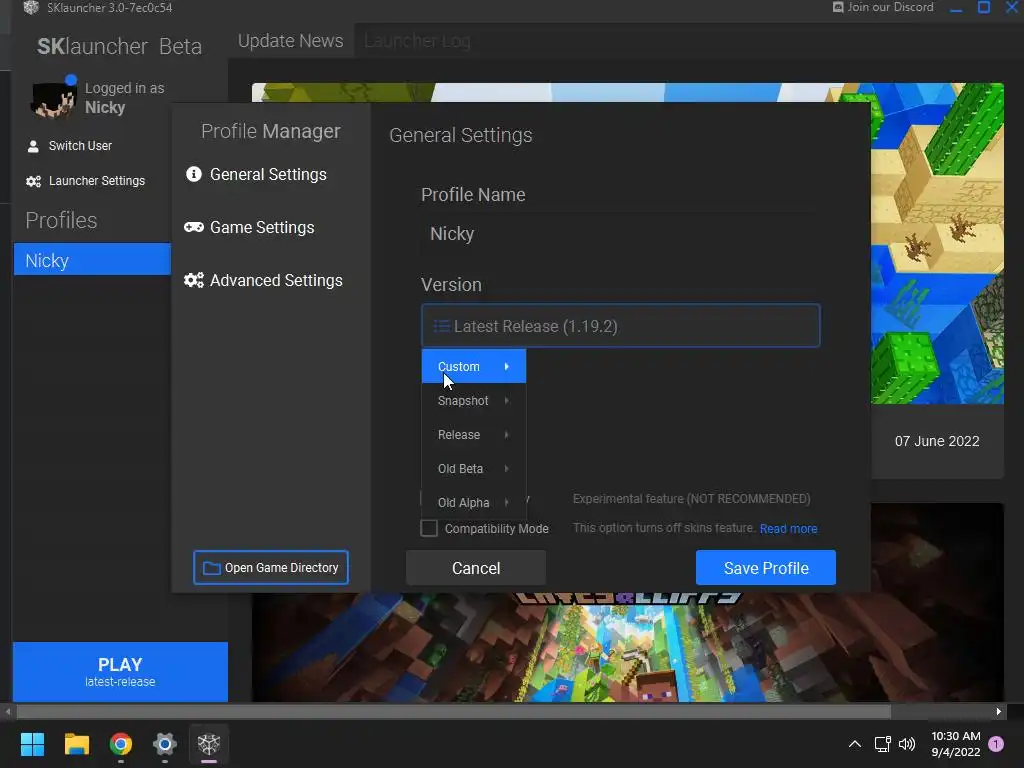1024x768 pixels.
Task: Click the PLAY latest-release button
Action: point(120,671)
